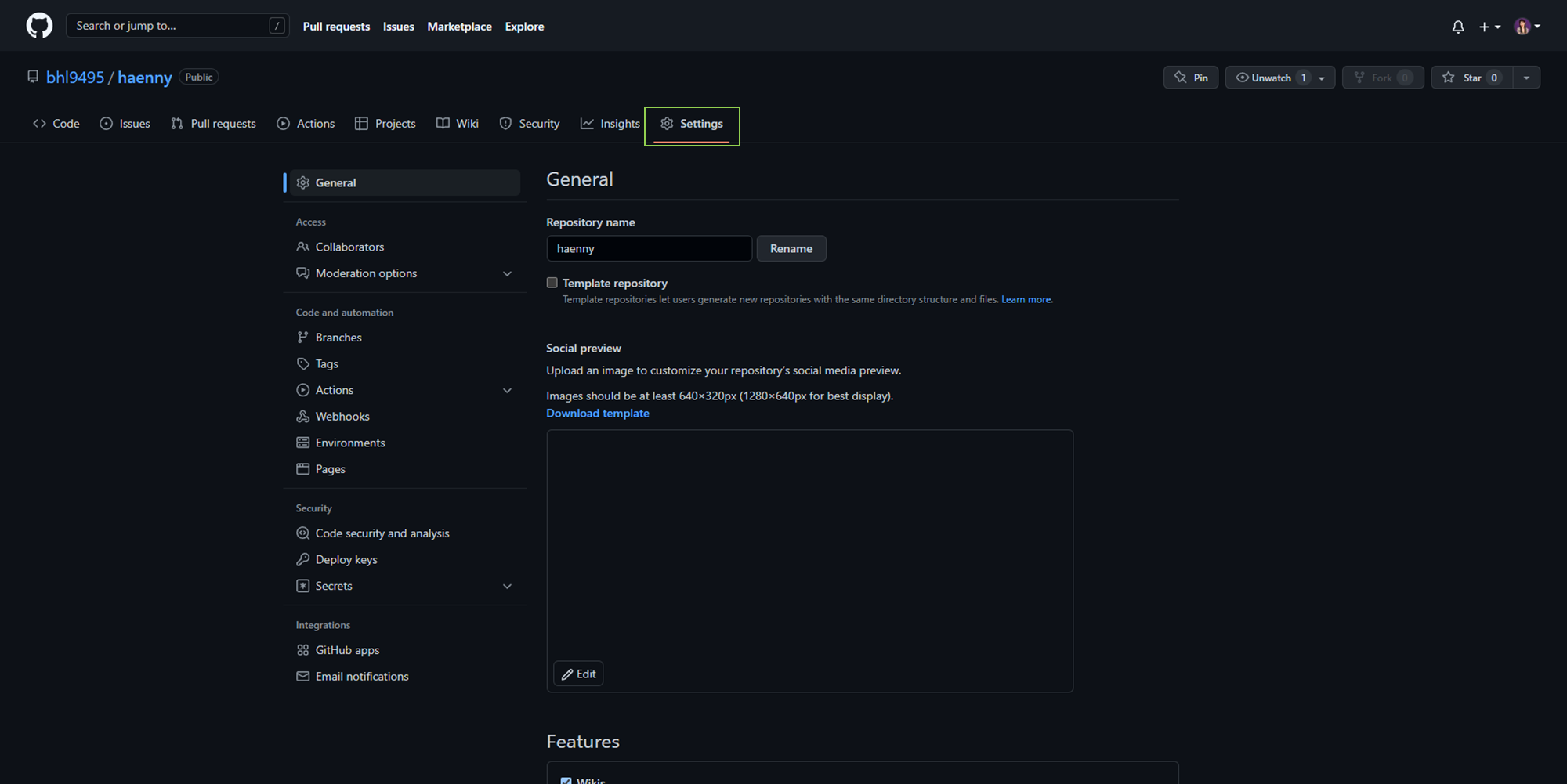Click the Edit social preview button

coord(578,674)
